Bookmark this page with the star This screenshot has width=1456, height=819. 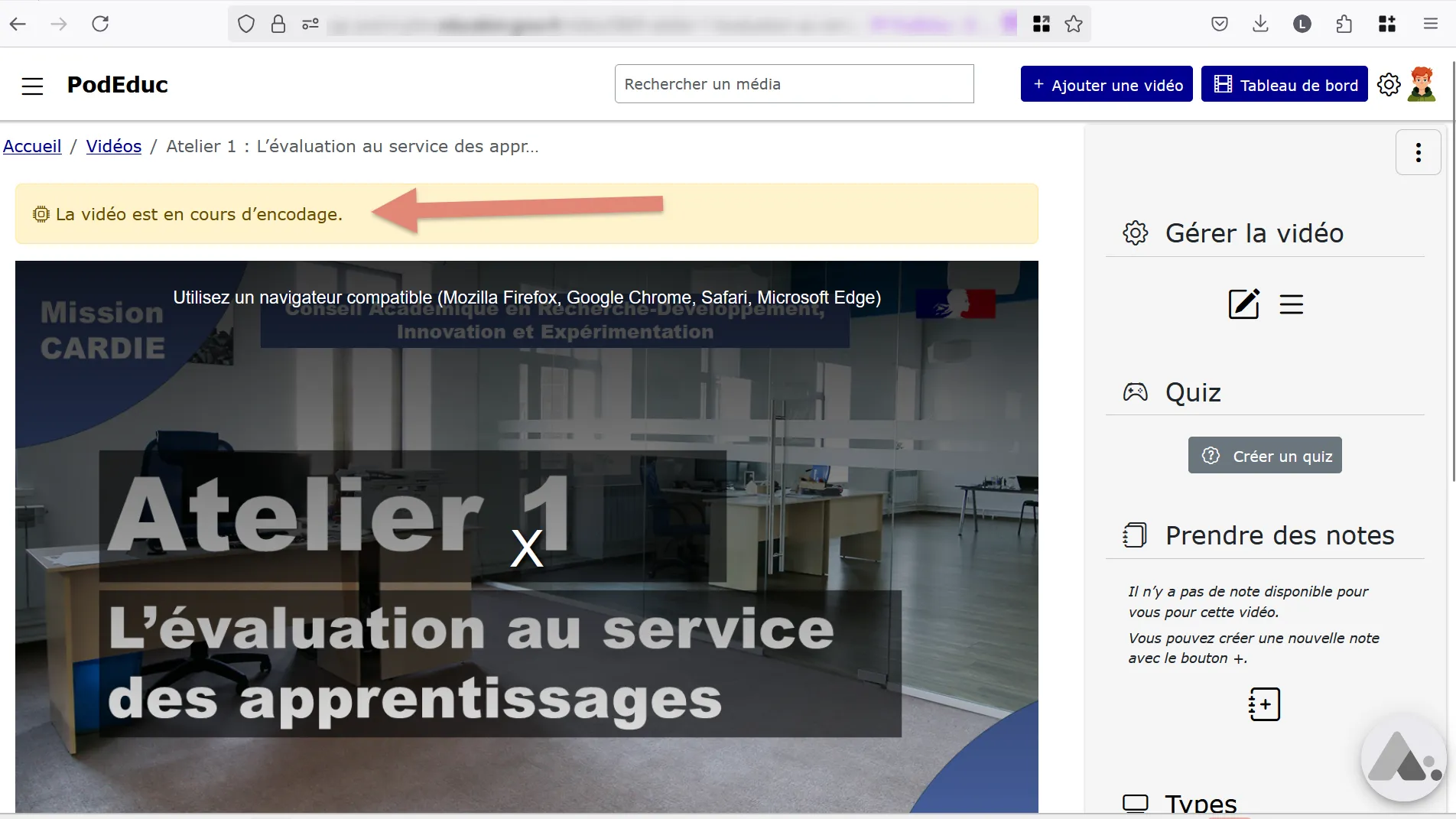(1074, 24)
